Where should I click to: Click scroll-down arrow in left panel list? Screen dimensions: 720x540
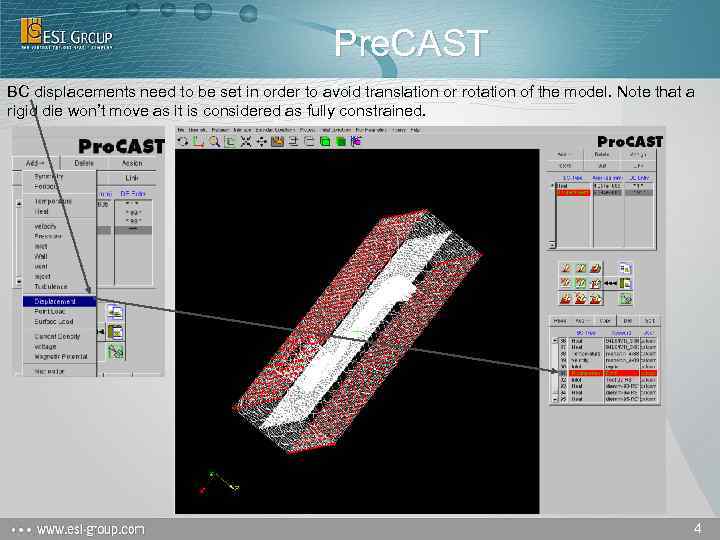(x=19, y=281)
